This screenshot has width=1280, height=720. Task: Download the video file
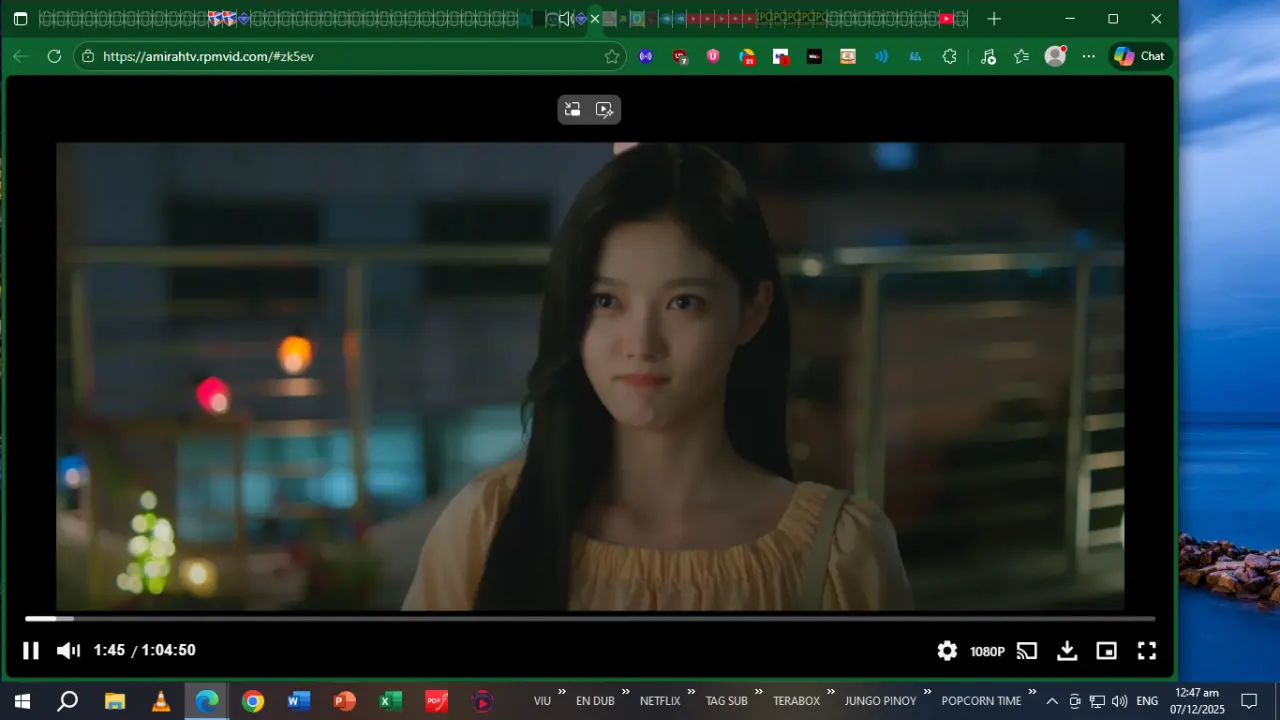[x=1067, y=651]
